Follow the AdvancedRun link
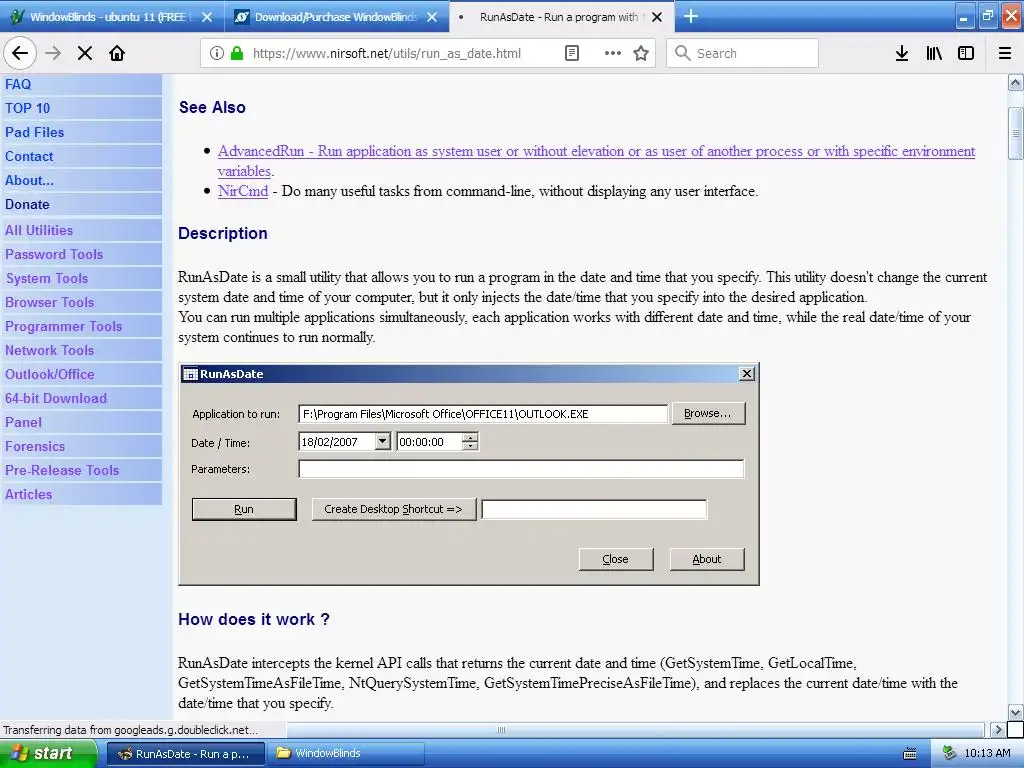The width and height of the screenshot is (1024, 768). pos(596,152)
